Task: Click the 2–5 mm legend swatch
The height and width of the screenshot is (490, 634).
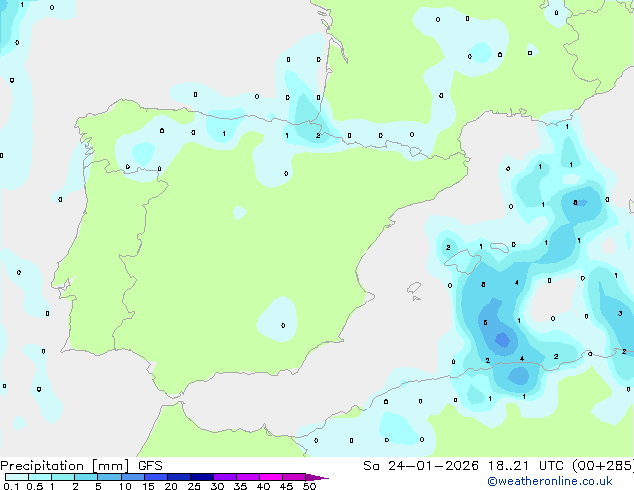Action: pyautogui.click(x=86, y=477)
